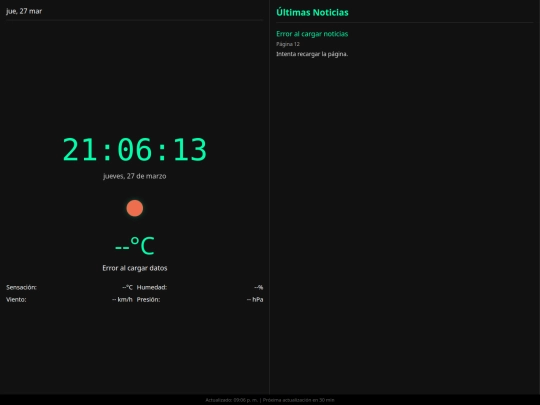The width and height of the screenshot is (540, 405).
Task: Click the 'Viento:' label
Action: (16, 300)
